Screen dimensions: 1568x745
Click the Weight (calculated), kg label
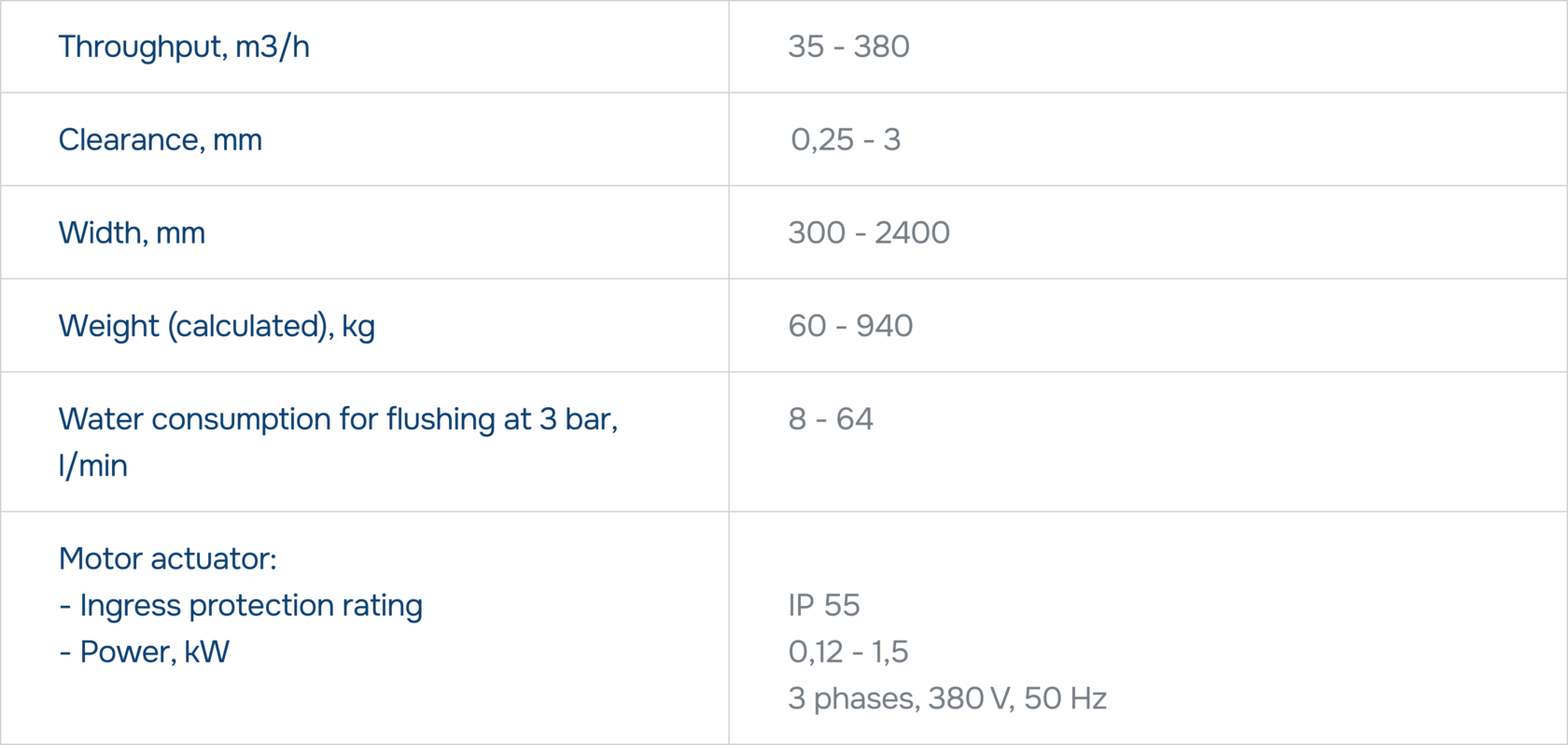pos(217,327)
